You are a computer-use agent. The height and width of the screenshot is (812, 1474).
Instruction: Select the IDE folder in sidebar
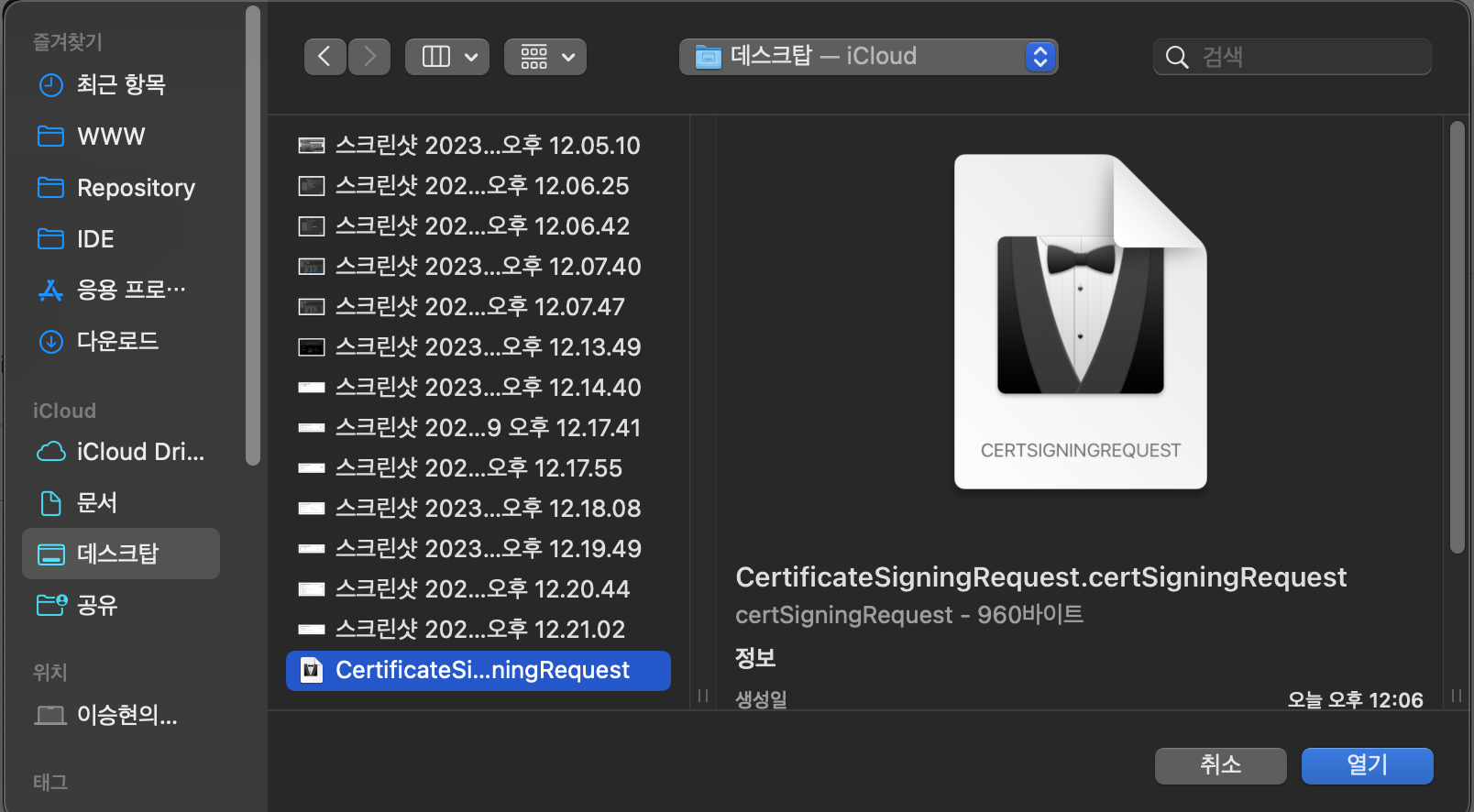(121, 239)
